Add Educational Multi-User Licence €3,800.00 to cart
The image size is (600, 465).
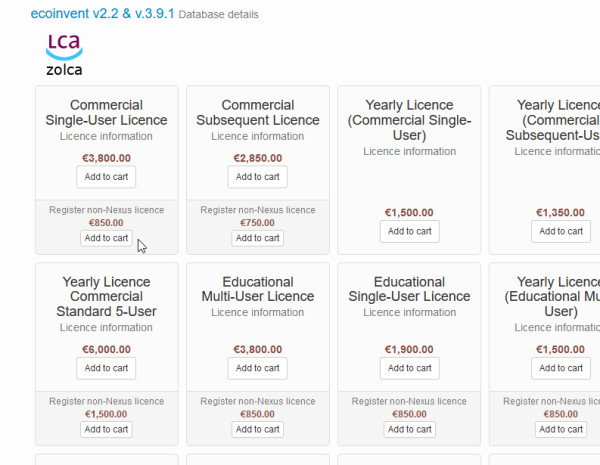point(258,368)
